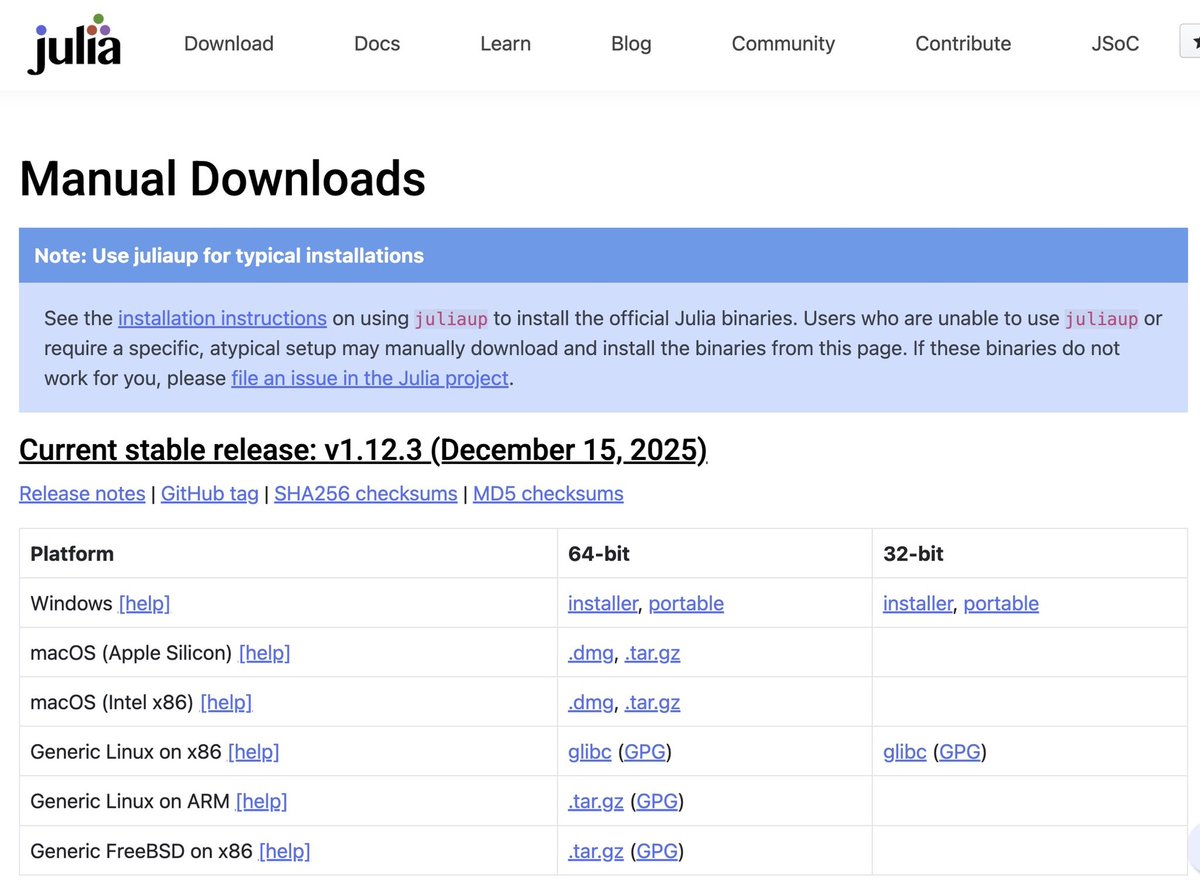Go to the Learn page
1200x893 pixels.
coord(505,43)
